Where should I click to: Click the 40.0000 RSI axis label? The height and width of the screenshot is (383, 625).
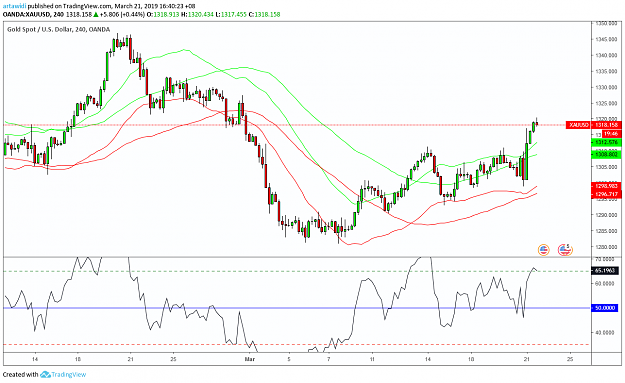pos(605,332)
